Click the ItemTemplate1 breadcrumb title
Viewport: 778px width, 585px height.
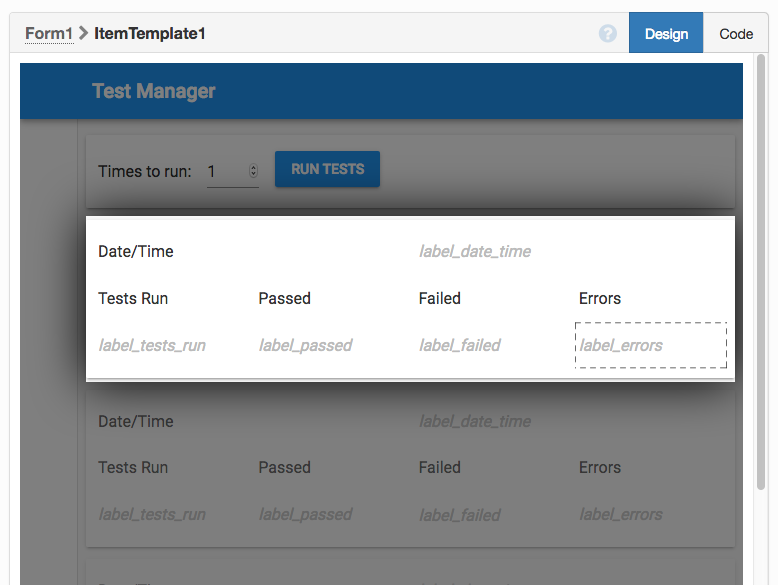coord(149,33)
